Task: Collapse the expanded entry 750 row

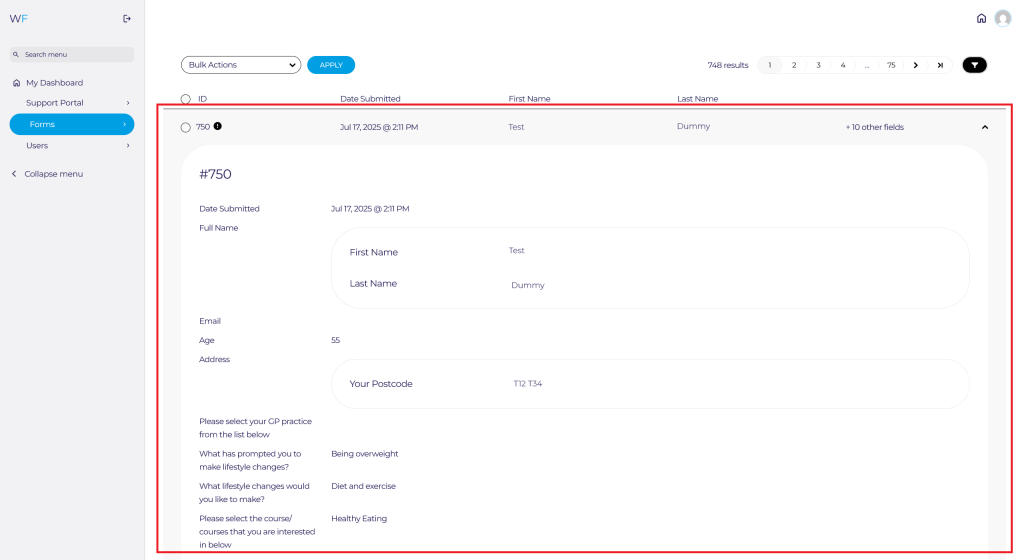Action: pos(984,127)
